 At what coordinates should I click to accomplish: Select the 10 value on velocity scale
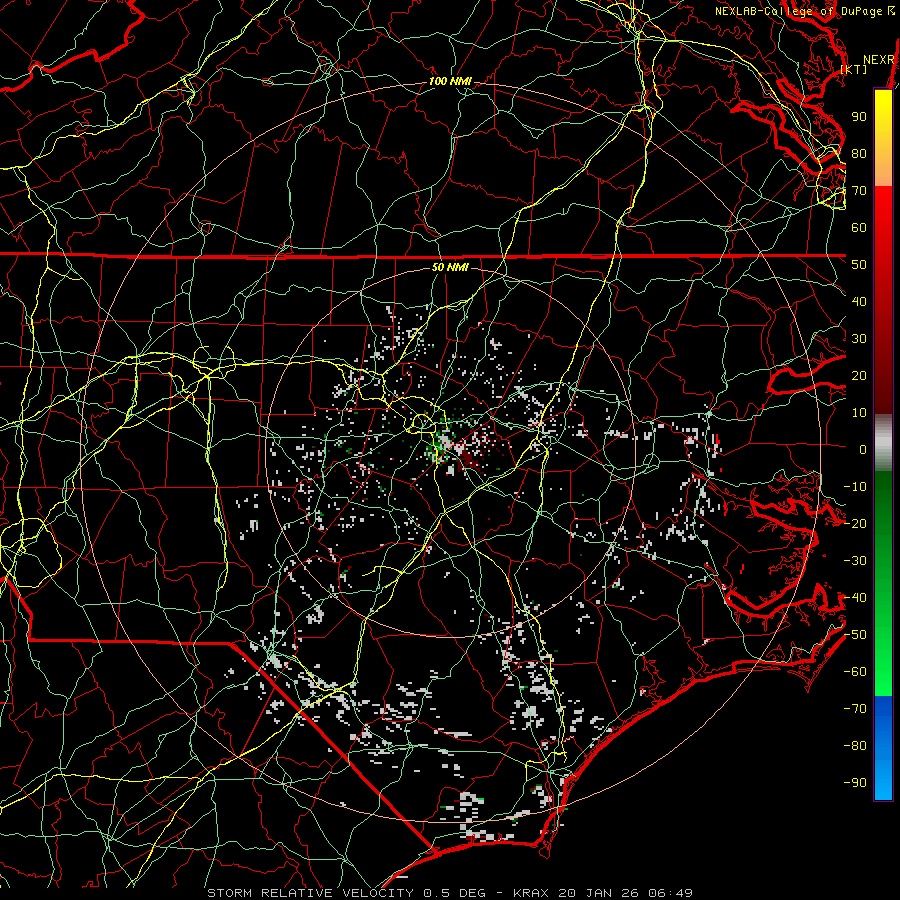tap(859, 413)
